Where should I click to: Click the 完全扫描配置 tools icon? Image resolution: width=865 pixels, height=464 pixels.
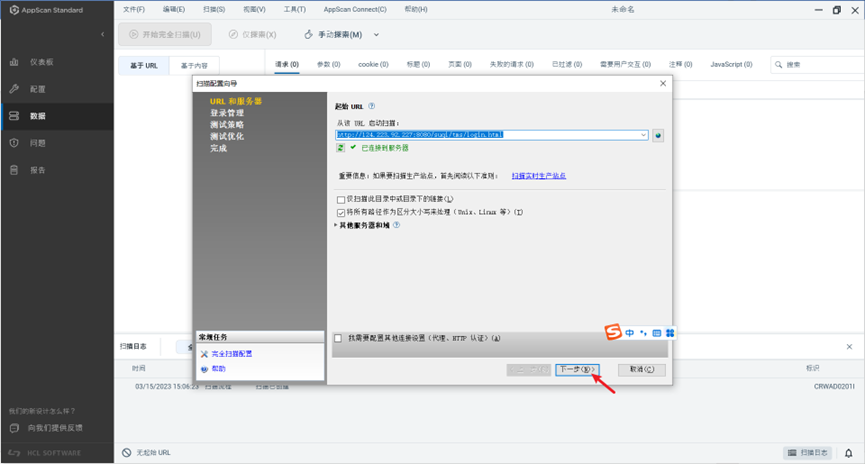(x=204, y=354)
